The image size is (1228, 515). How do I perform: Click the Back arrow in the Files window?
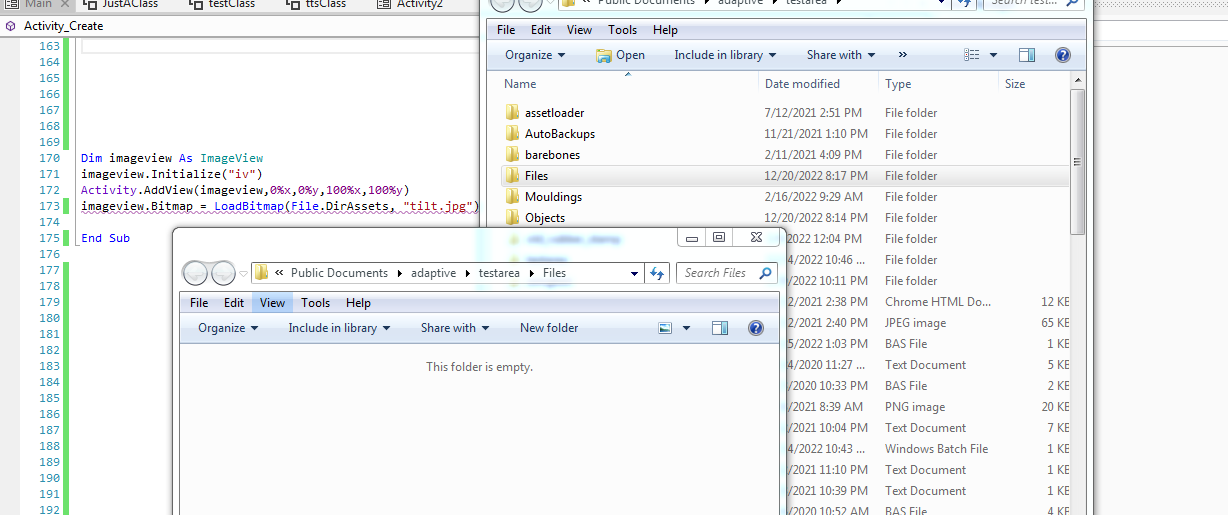pos(196,272)
